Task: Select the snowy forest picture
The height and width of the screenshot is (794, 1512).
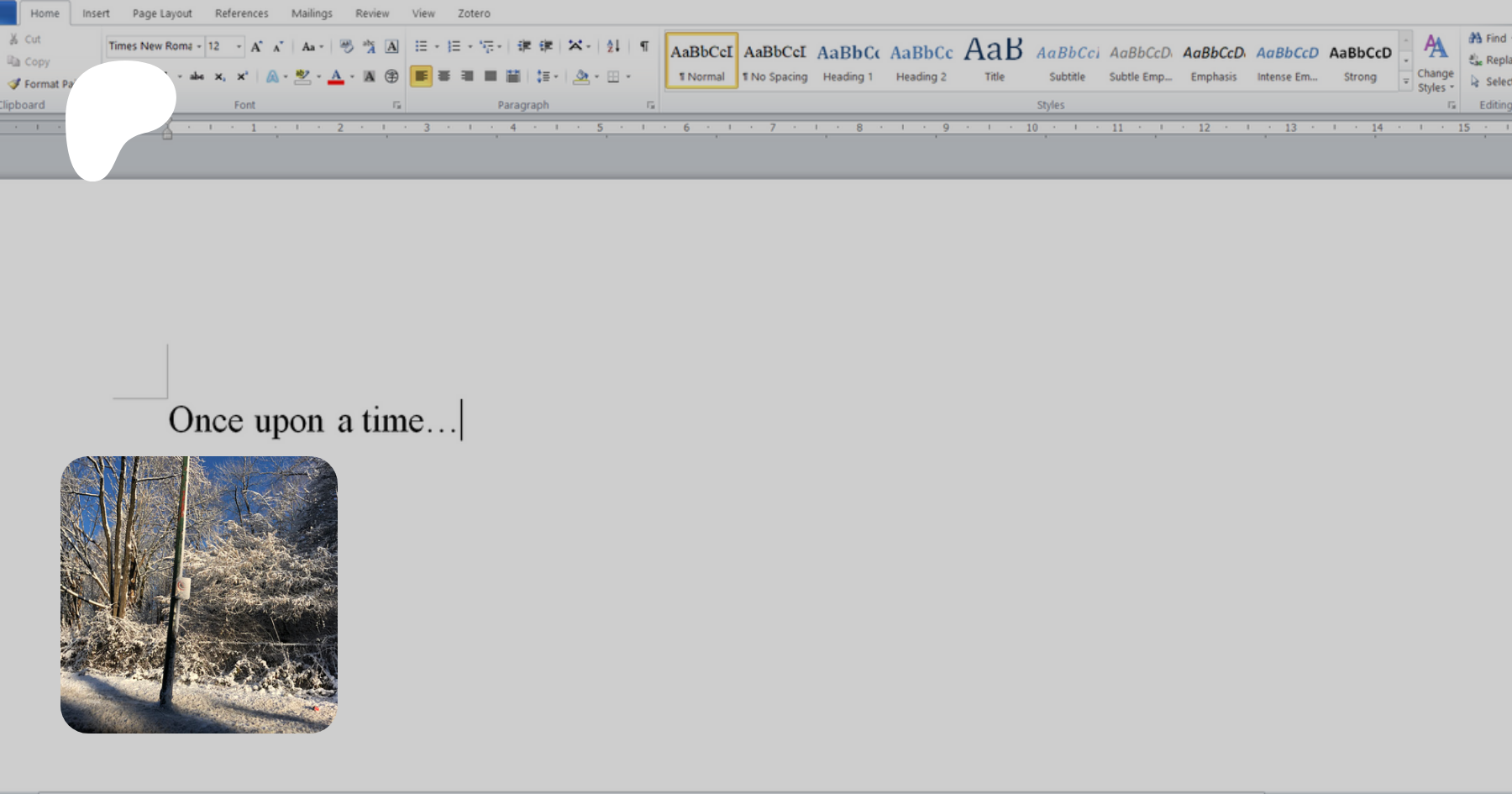Action: [x=199, y=595]
